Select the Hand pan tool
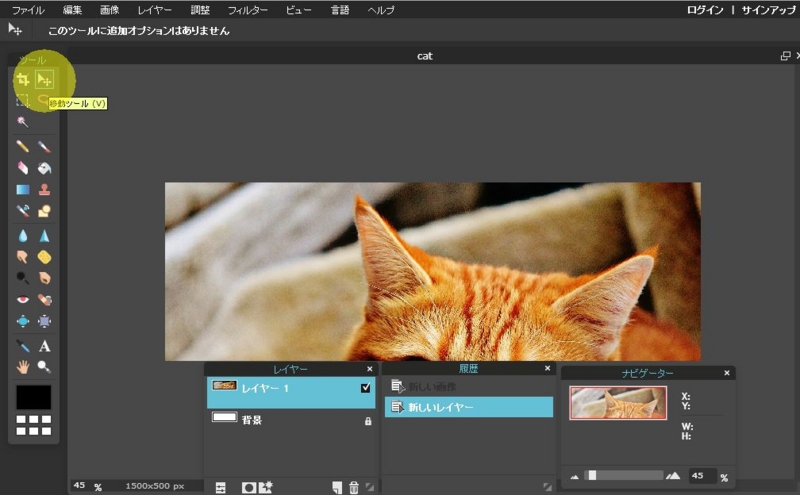The height and width of the screenshot is (495, 800). [x=22, y=367]
